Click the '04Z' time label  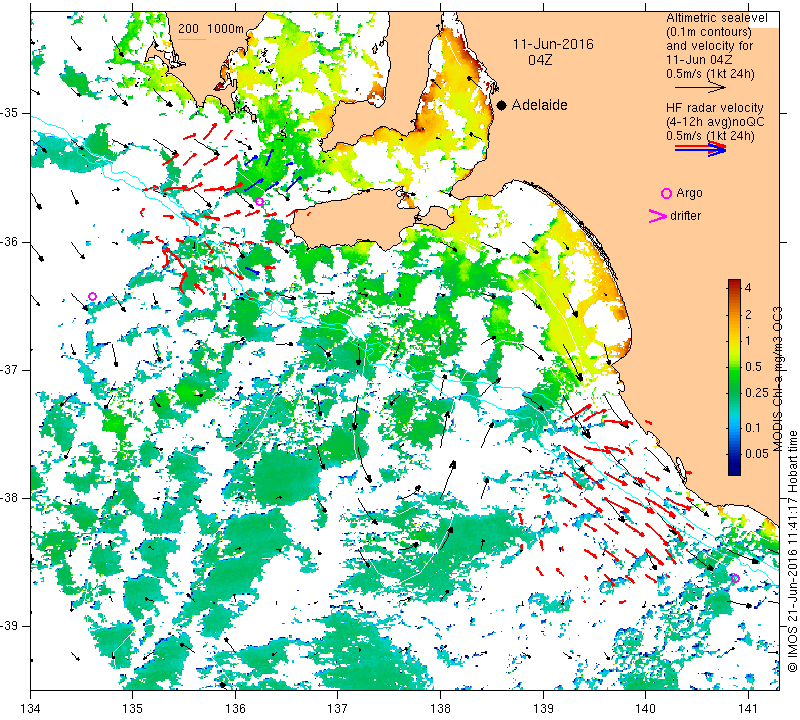[540, 60]
